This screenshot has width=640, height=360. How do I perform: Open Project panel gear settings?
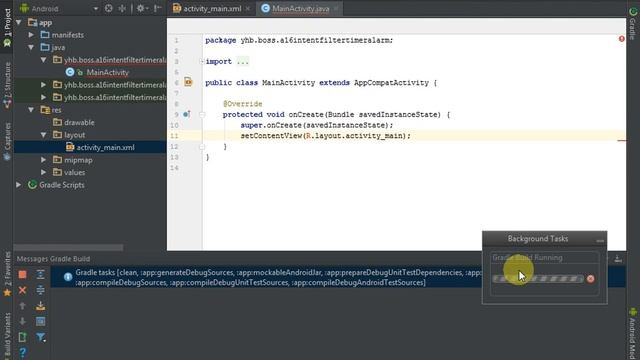click(x=141, y=8)
